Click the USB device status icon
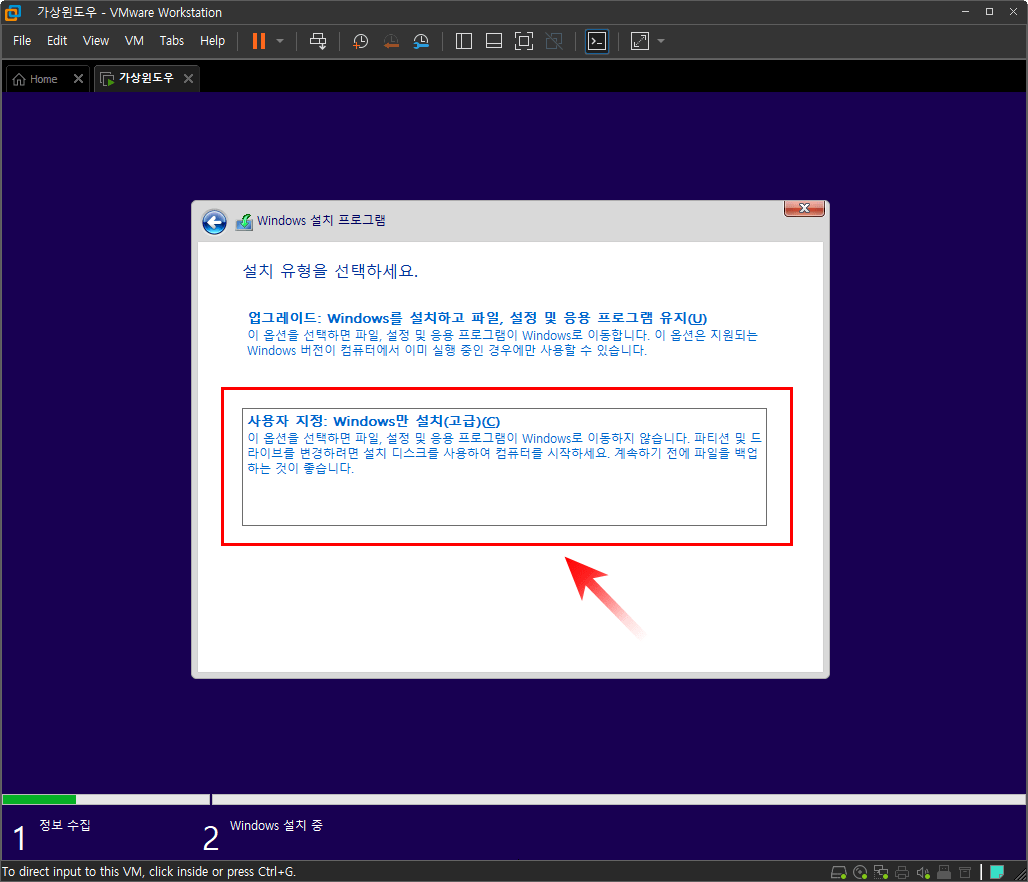1028x882 pixels. 944,872
